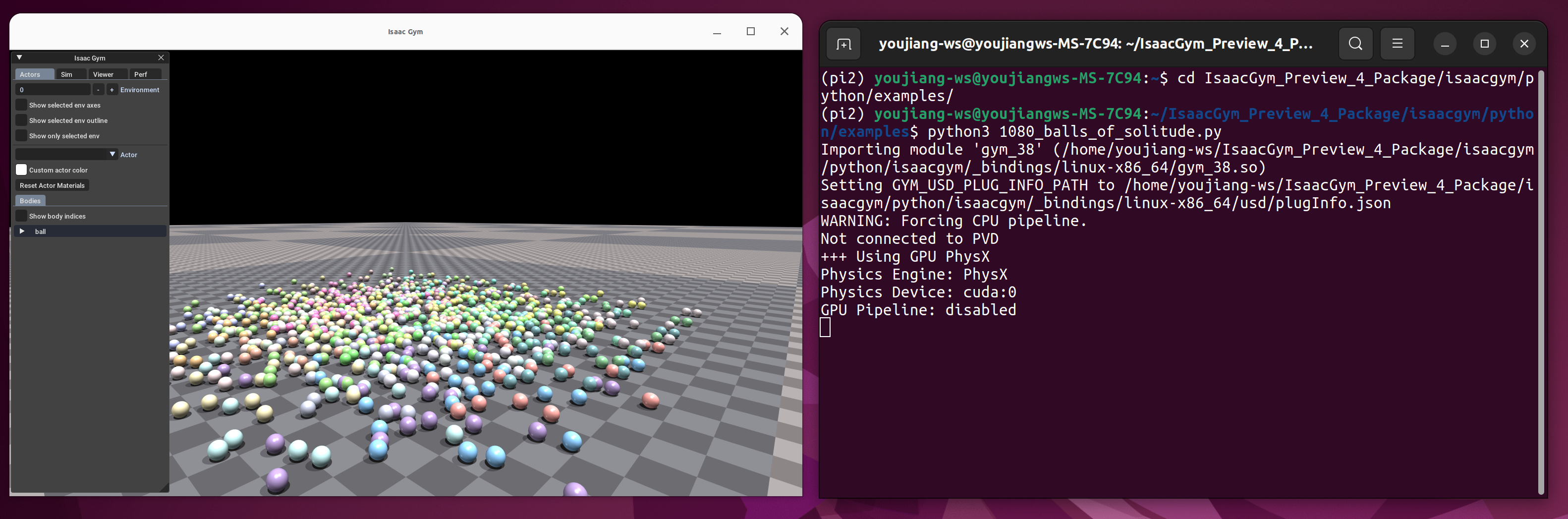Open the Actor dropdown
This screenshot has height=519, width=1568.
coord(66,154)
